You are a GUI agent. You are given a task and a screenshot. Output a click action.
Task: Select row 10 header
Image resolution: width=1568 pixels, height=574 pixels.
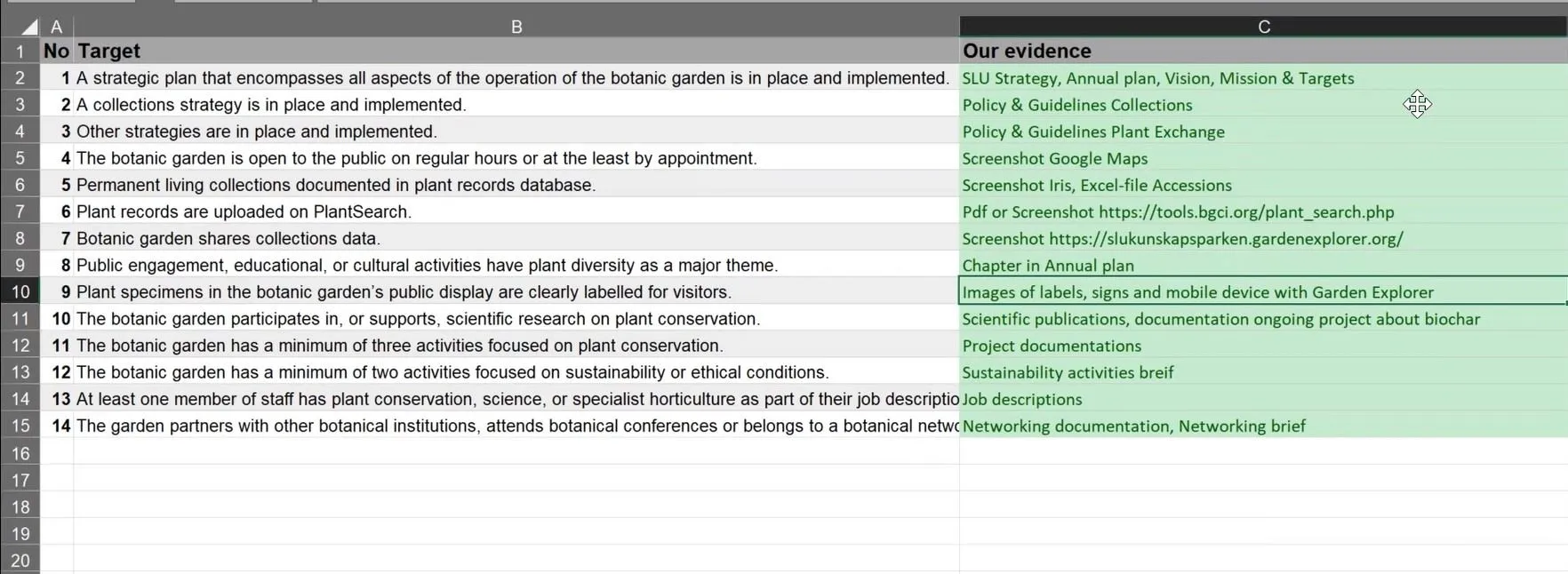(x=20, y=291)
